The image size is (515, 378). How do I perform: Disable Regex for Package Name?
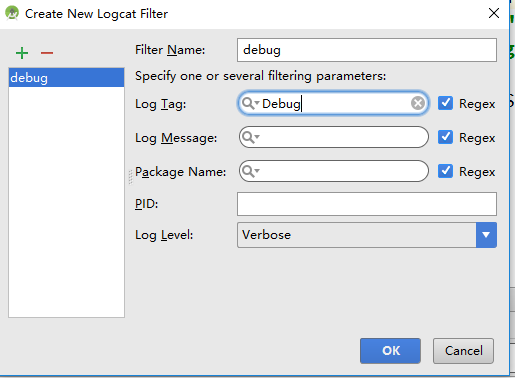445,171
